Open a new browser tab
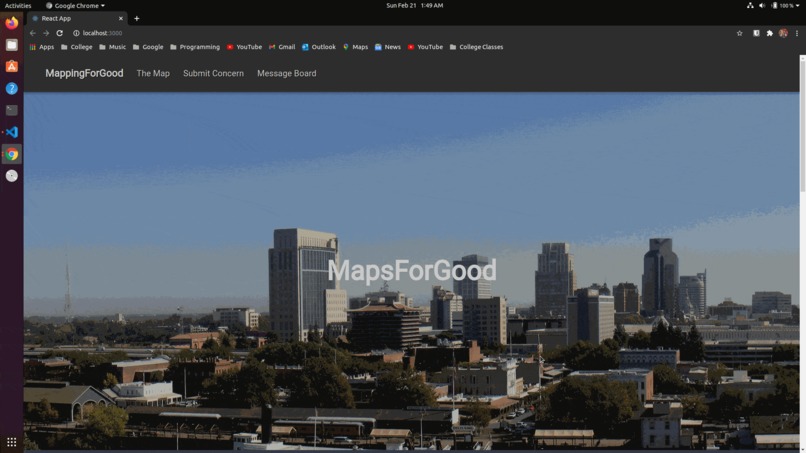Screen dimensions: 806x453 click(137, 19)
